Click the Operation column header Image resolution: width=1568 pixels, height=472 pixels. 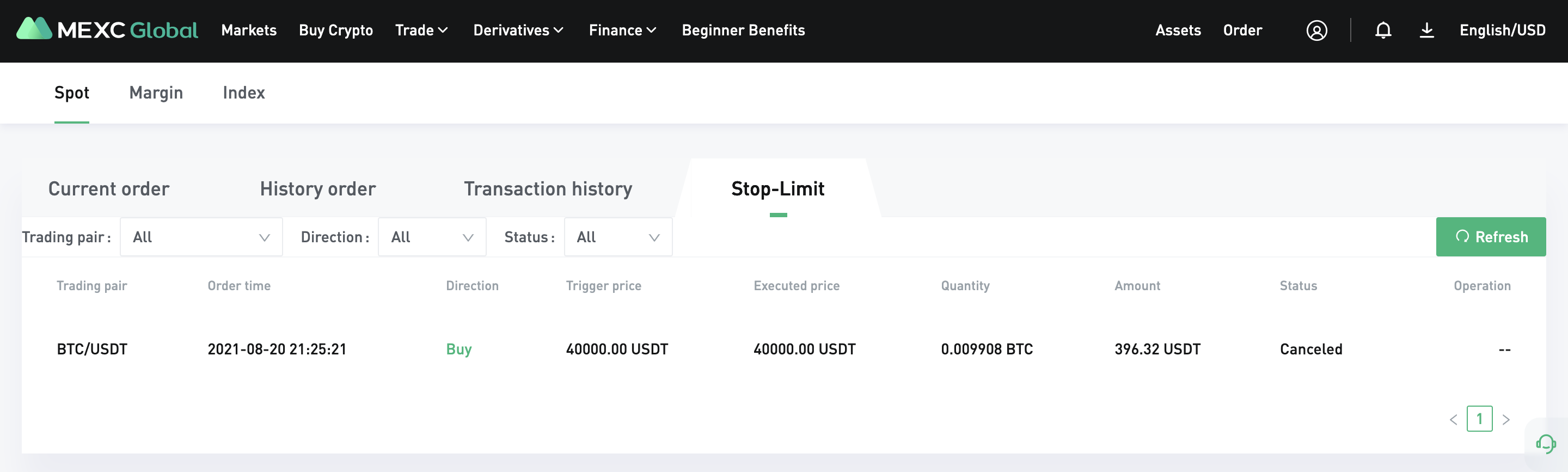(x=1482, y=286)
